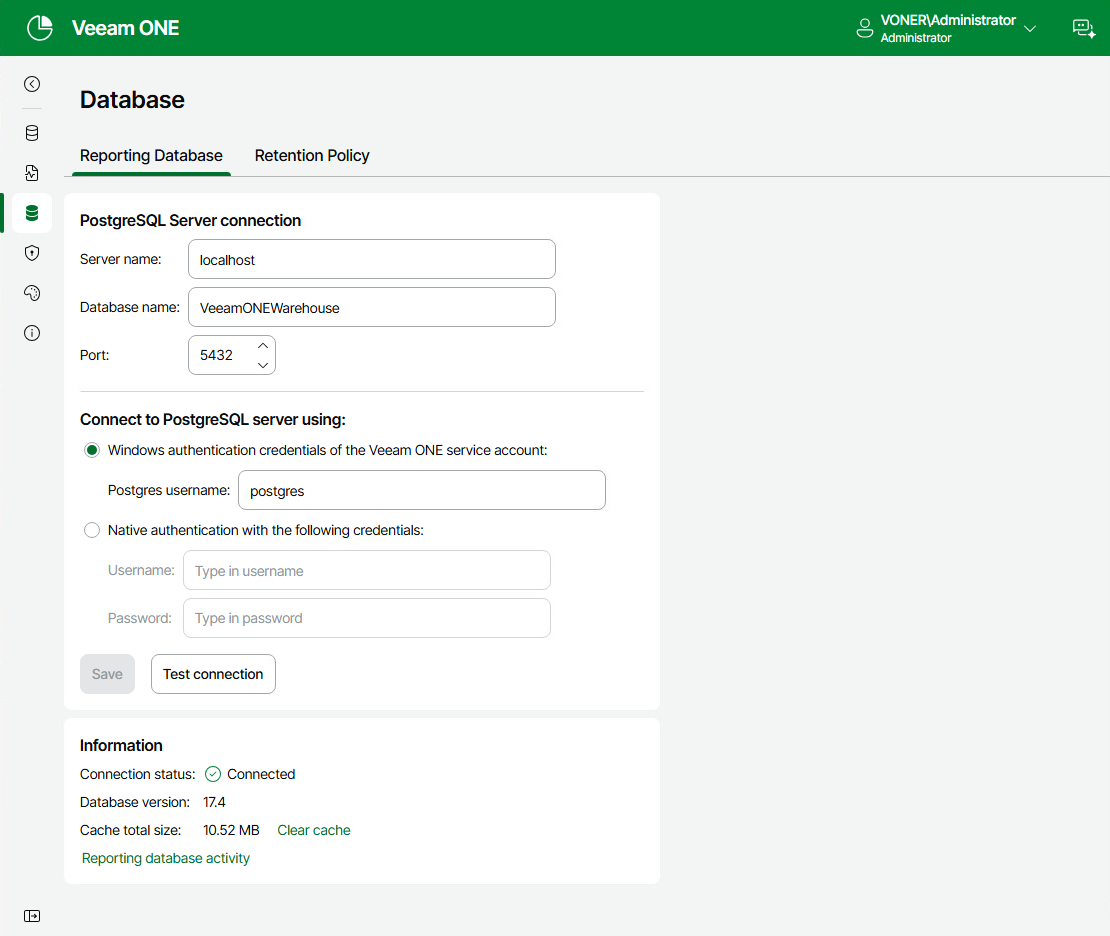Click the Password input field
Viewport: 1110px width, 936px height.
(367, 618)
